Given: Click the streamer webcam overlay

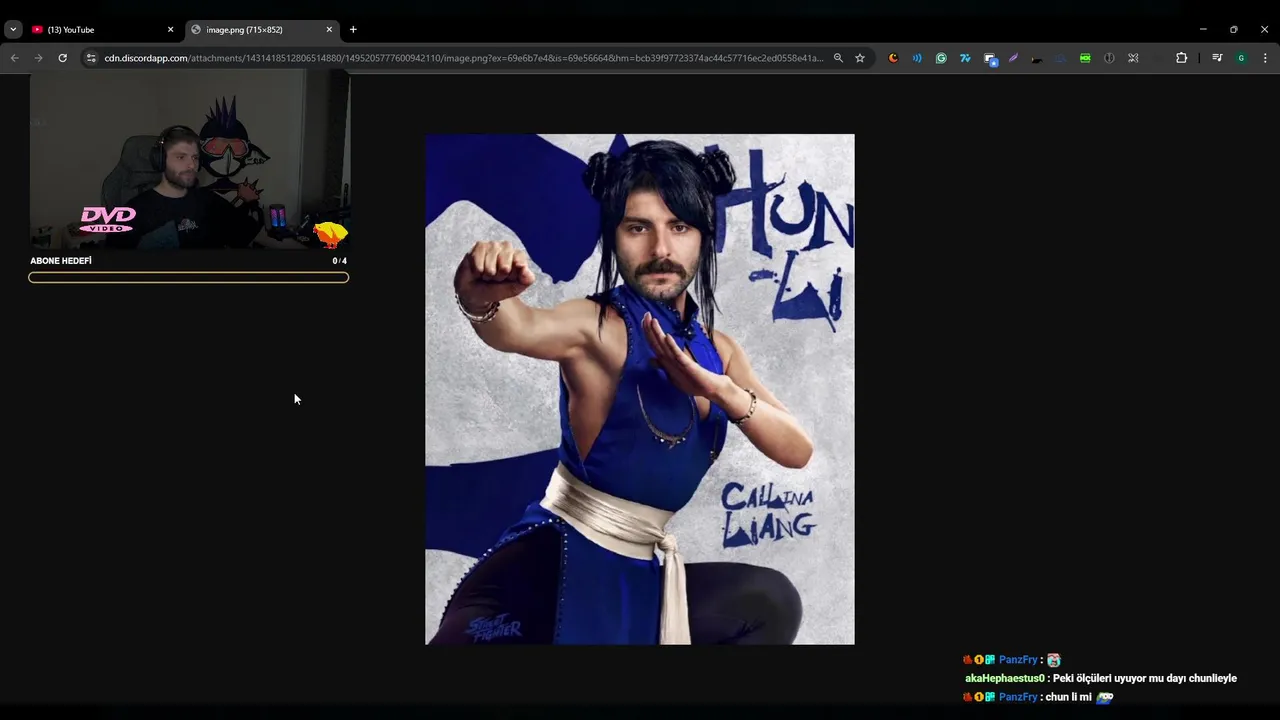Looking at the screenshot, I should [x=190, y=160].
